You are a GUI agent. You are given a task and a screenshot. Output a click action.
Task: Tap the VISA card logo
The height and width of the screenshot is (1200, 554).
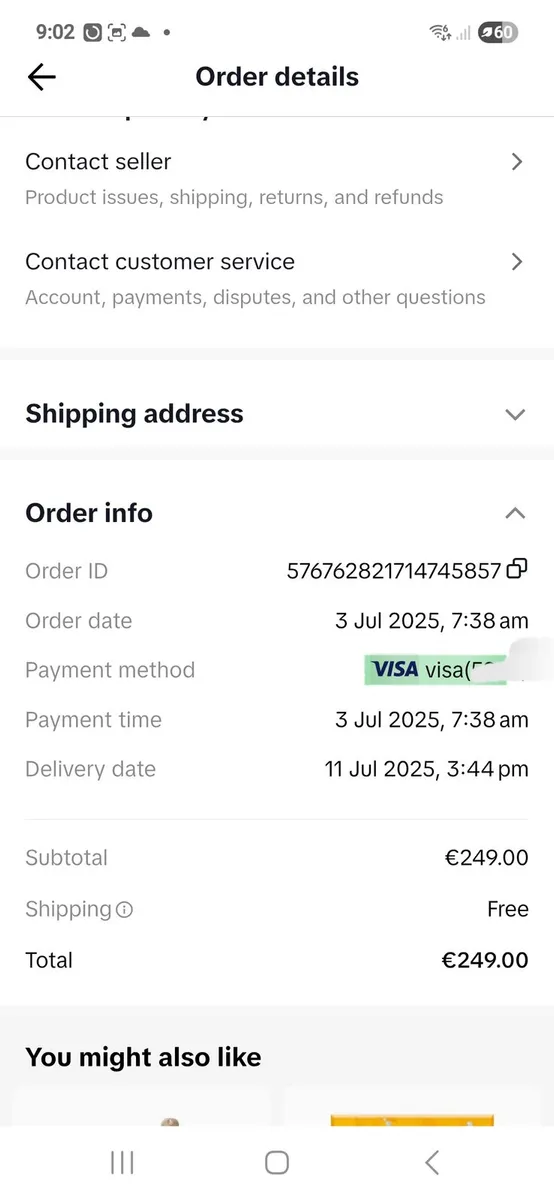point(394,670)
